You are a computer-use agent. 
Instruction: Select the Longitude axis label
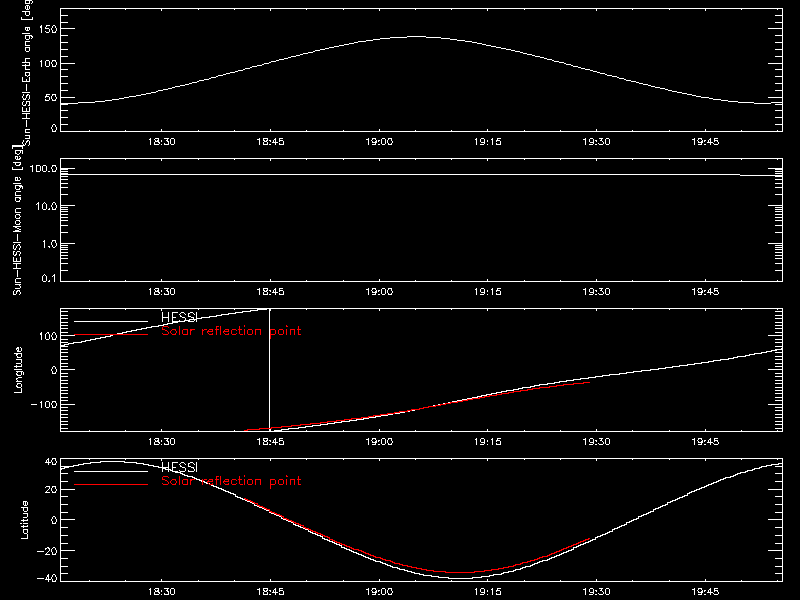(x=18, y=370)
